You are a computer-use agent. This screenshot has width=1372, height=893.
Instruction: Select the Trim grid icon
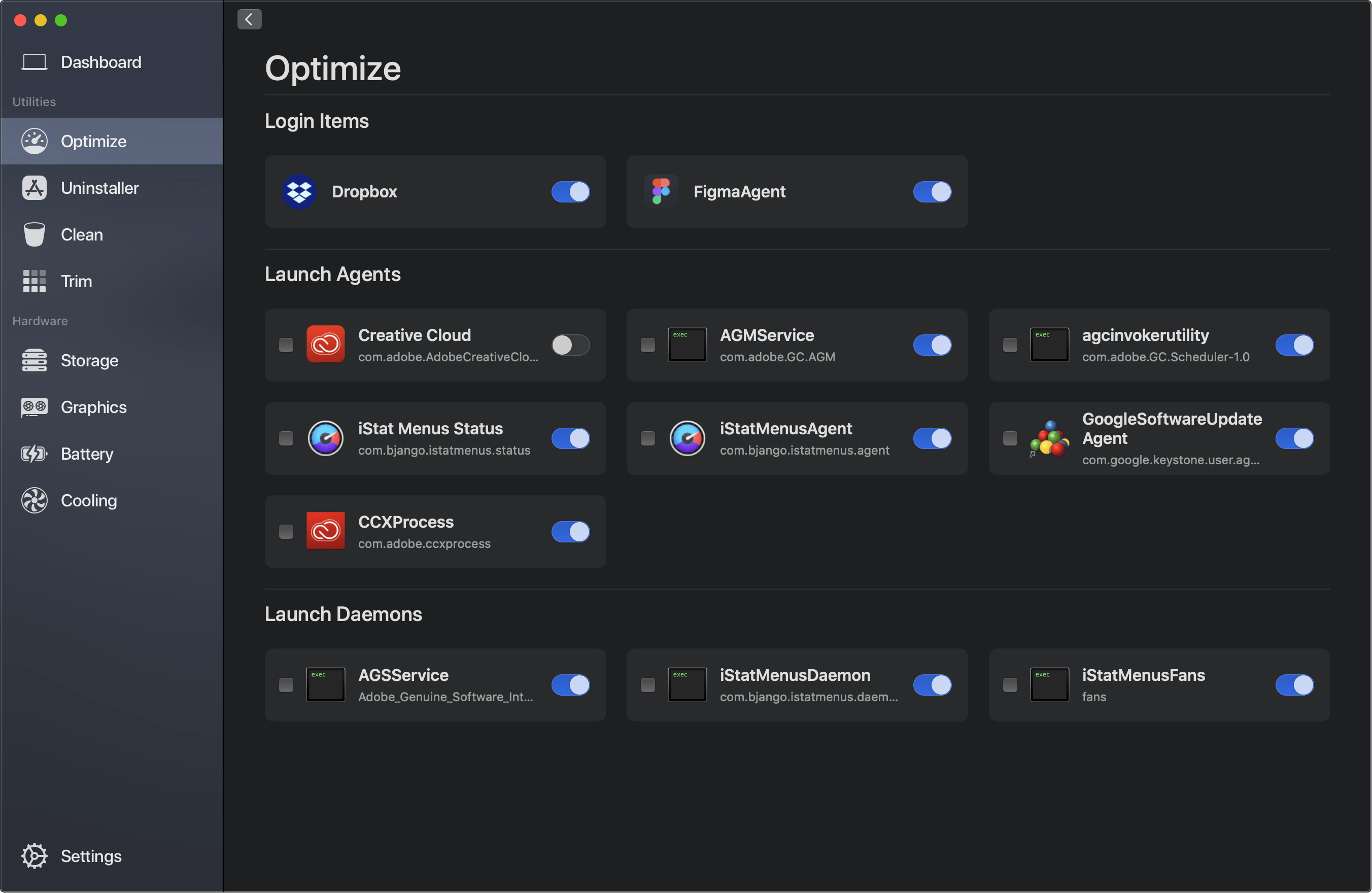(x=34, y=281)
